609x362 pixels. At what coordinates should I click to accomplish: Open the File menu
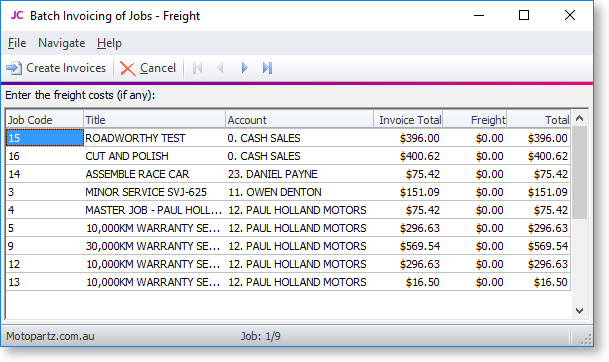pyautogui.click(x=17, y=43)
